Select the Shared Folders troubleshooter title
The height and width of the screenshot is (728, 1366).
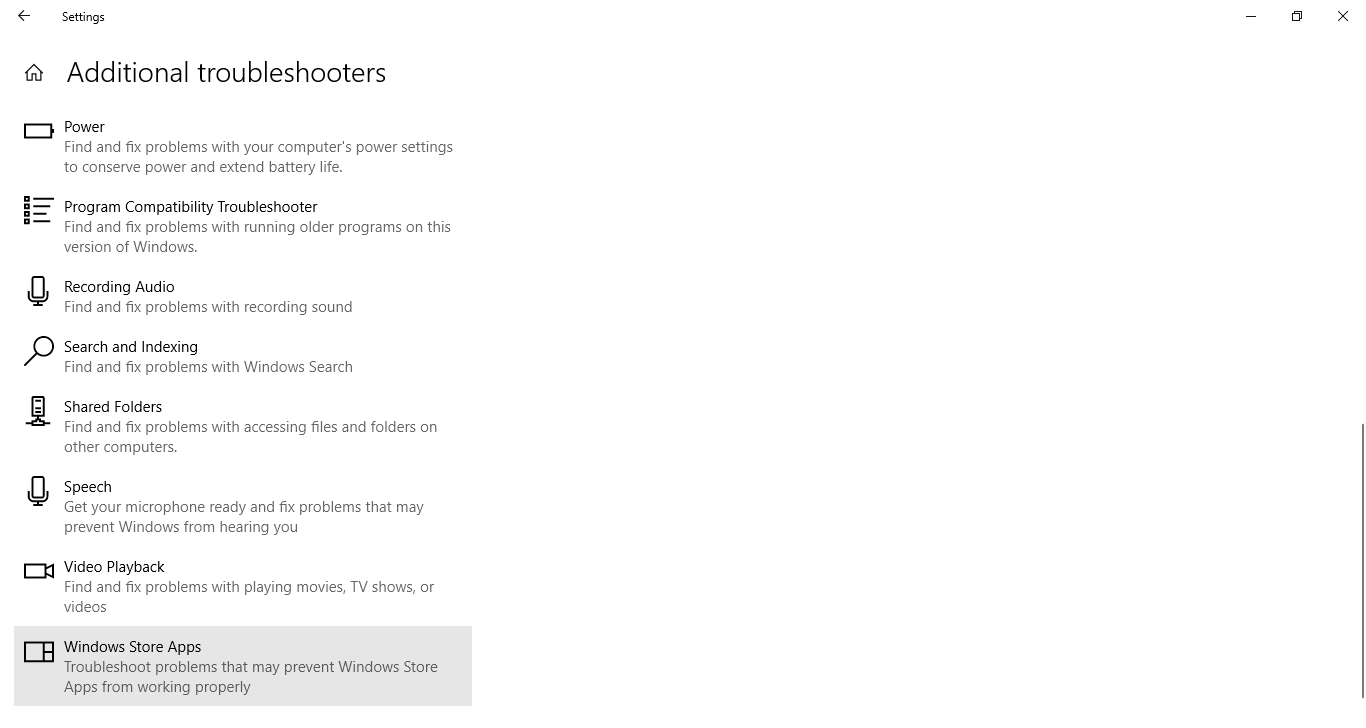[113, 407]
